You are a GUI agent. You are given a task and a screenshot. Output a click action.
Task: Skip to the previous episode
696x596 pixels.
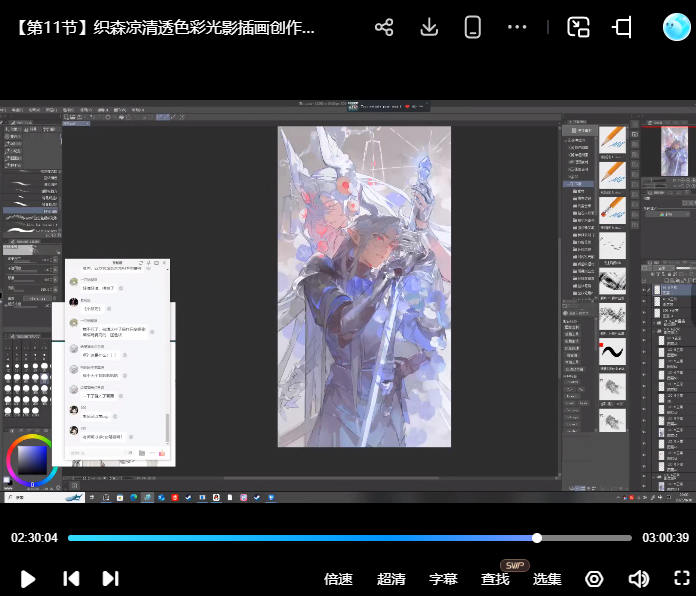(x=71, y=578)
